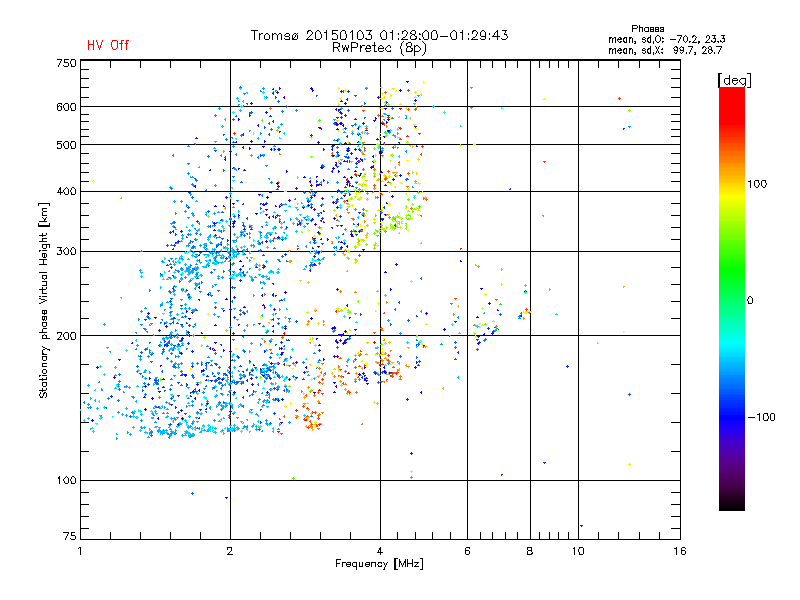This screenshot has height=600, width=800.
Task: Click y-axis tick label '100' below 200
Action: 66,480
